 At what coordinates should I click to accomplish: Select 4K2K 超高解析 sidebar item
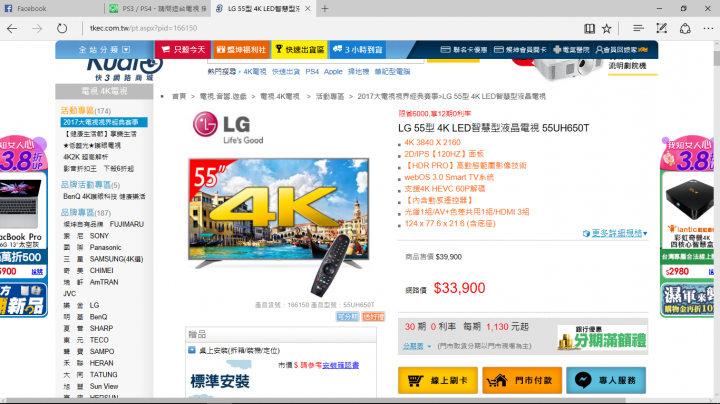pos(86,157)
